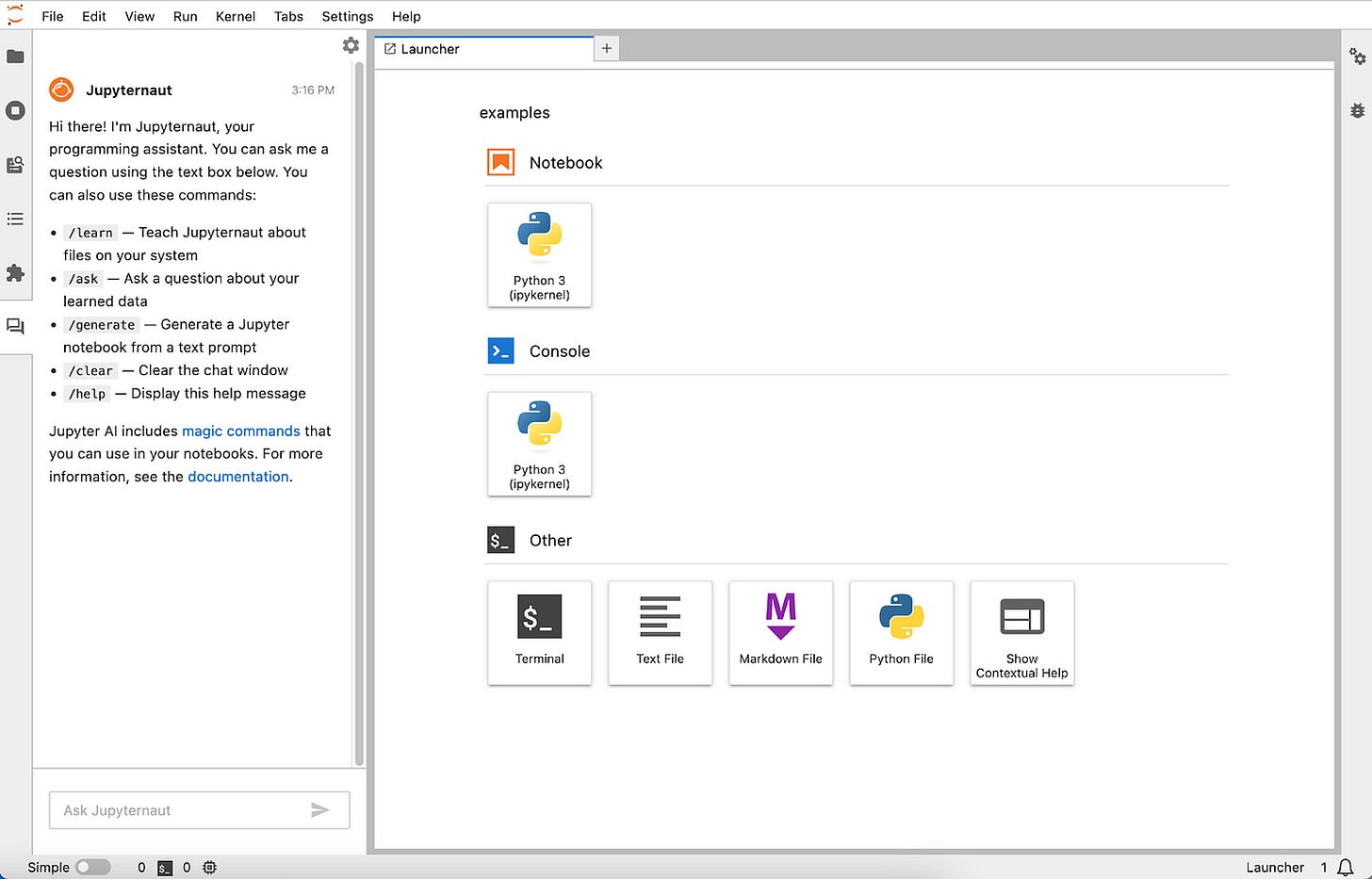Open the Kernel menu

[x=235, y=16]
